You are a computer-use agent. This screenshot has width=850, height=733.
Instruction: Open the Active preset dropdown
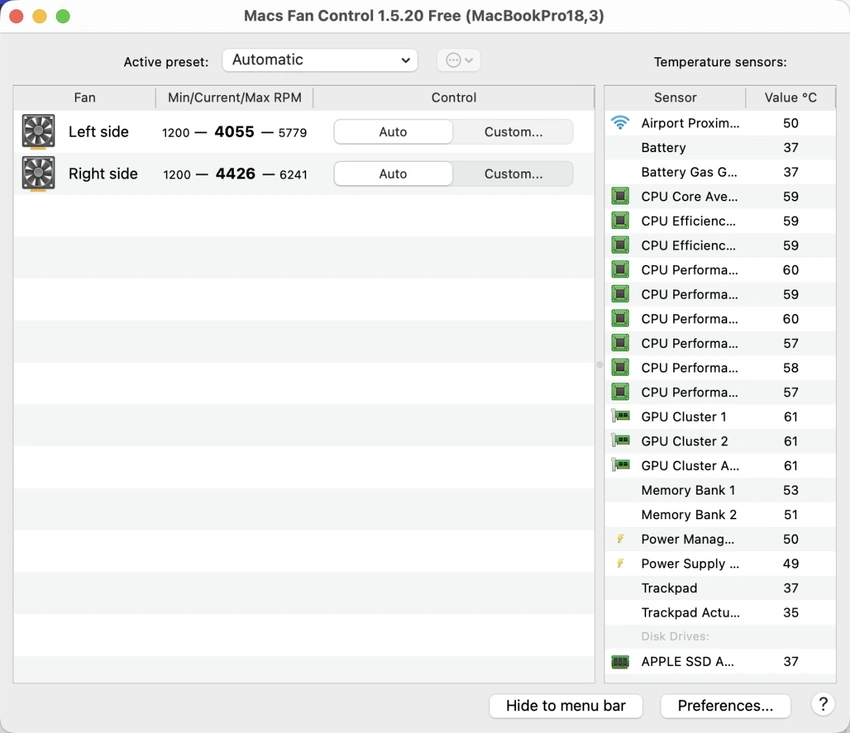320,60
